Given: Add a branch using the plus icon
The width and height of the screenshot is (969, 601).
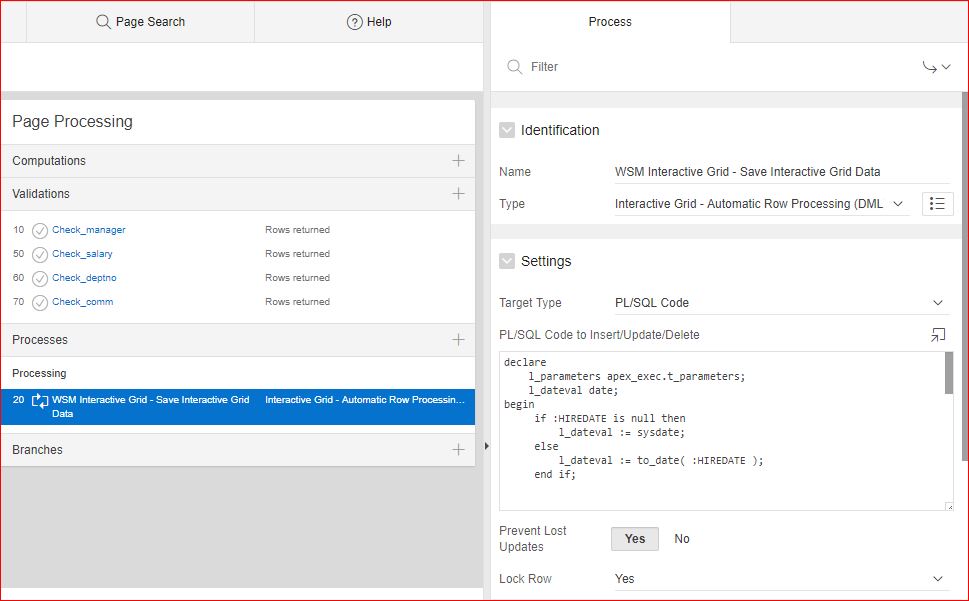Looking at the screenshot, I should [458, 450].
